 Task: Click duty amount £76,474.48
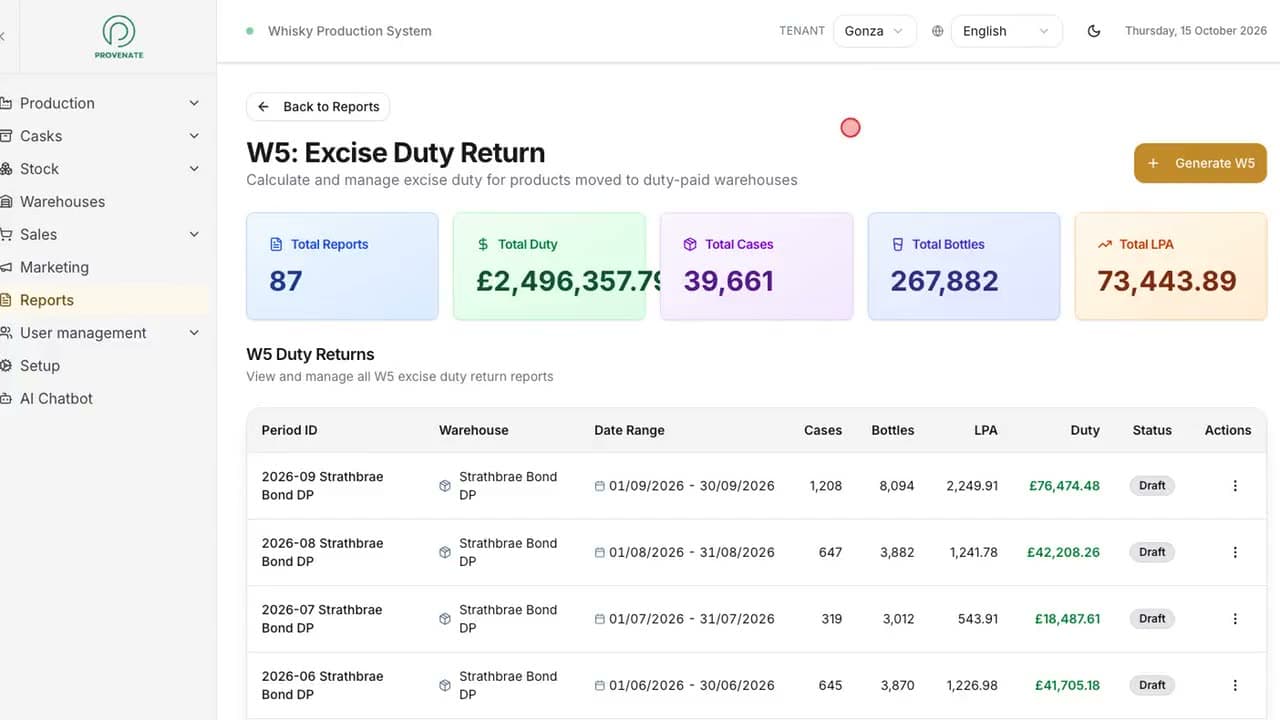point(1064,486)
